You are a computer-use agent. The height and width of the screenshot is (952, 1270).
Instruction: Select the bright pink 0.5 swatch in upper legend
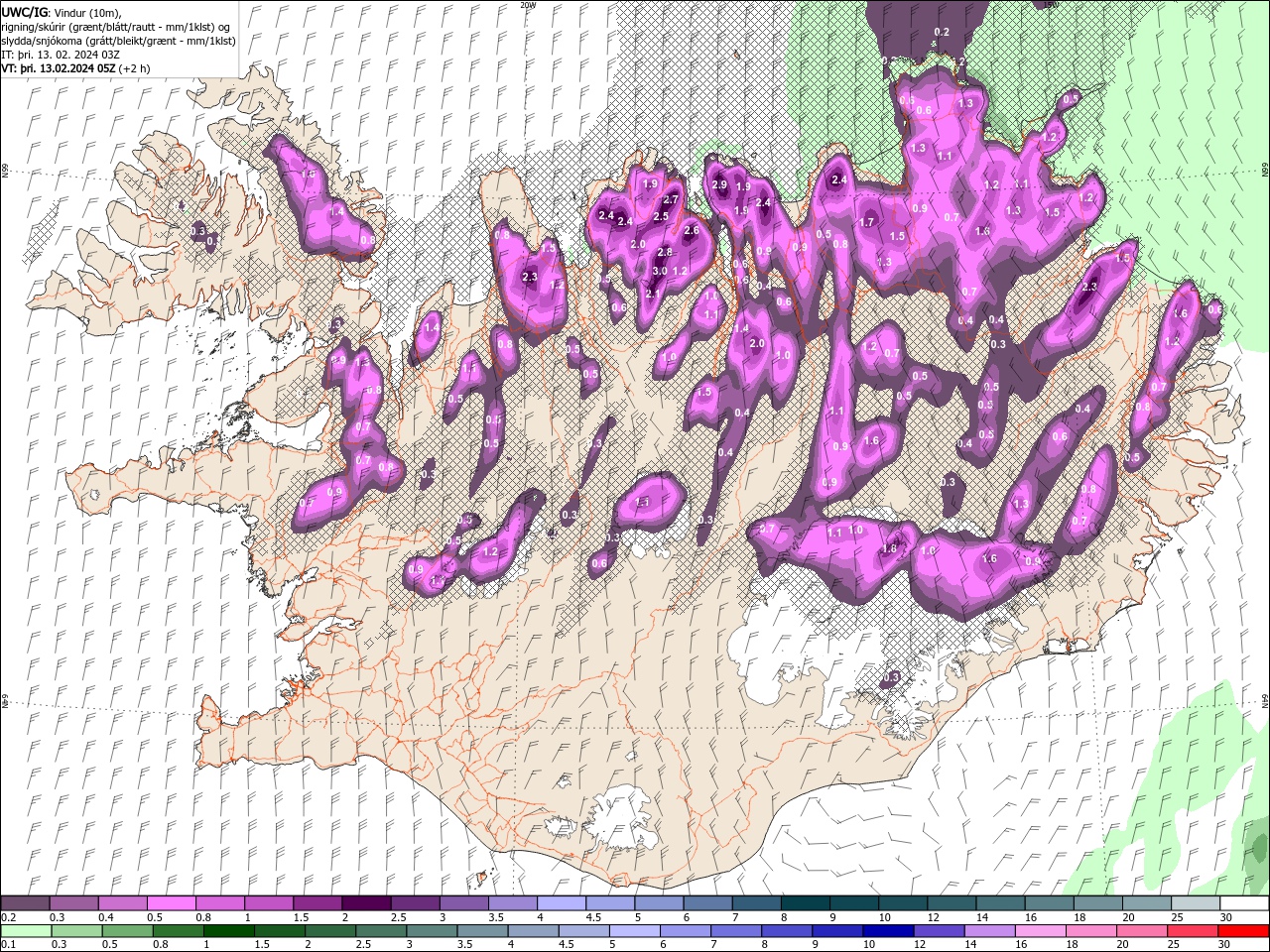[171, 903]
